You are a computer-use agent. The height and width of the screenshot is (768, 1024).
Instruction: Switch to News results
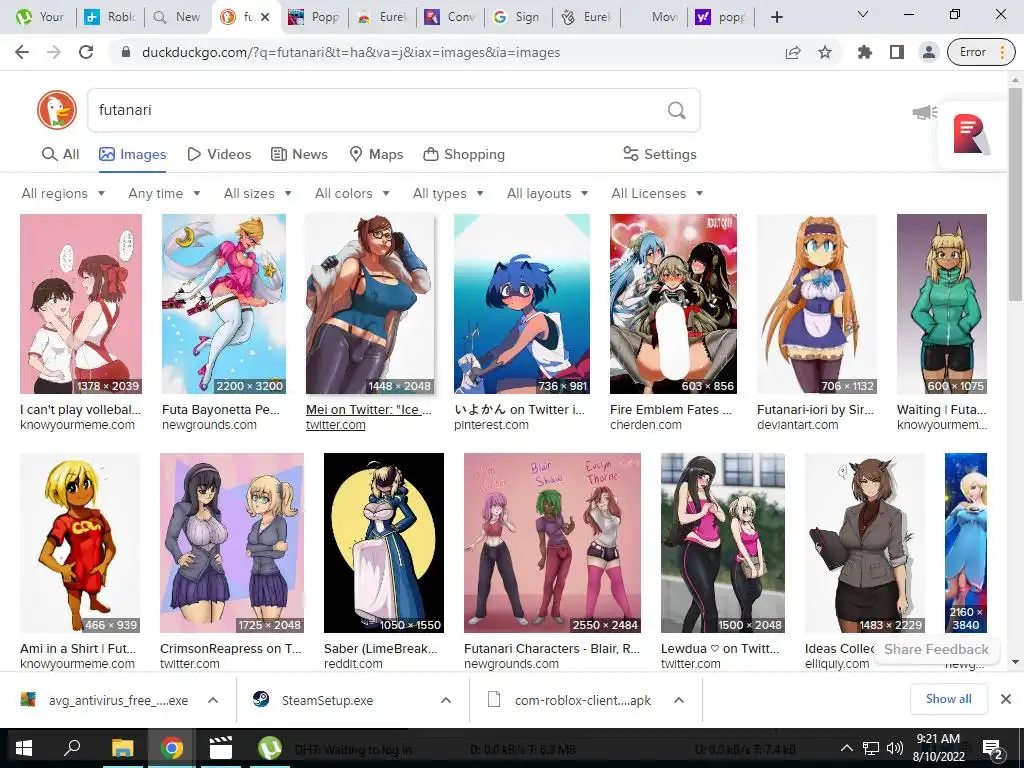300,154
